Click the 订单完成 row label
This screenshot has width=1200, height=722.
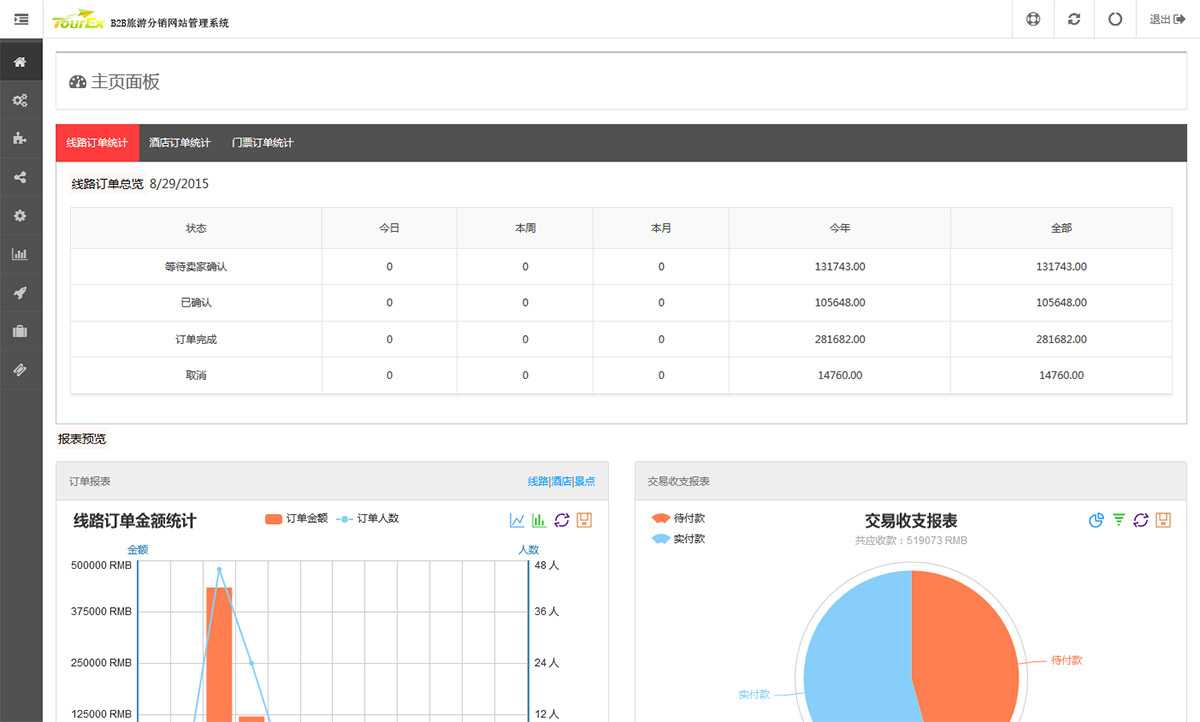pos(196,339)
